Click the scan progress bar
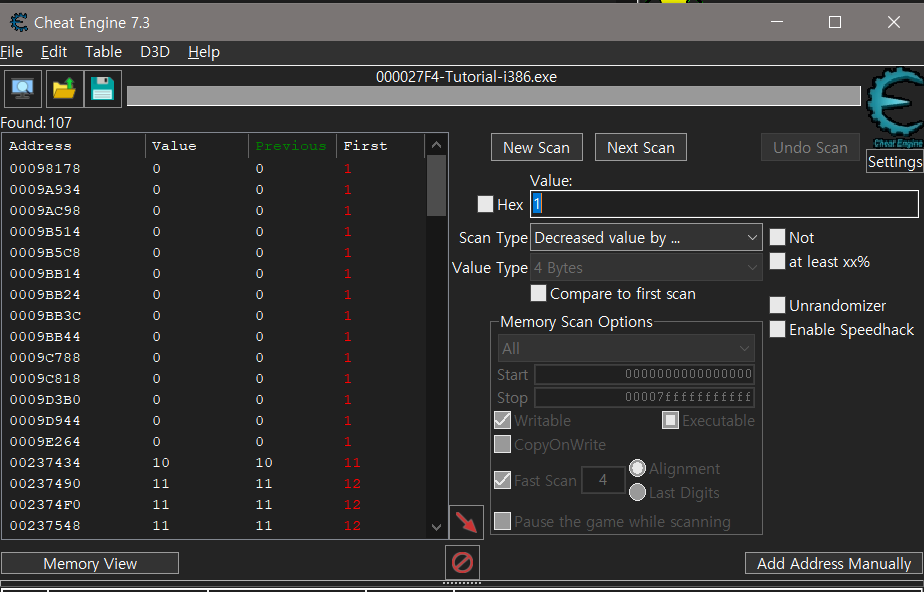The height and width of the screenshot is (592, 924). pos(494,96)
